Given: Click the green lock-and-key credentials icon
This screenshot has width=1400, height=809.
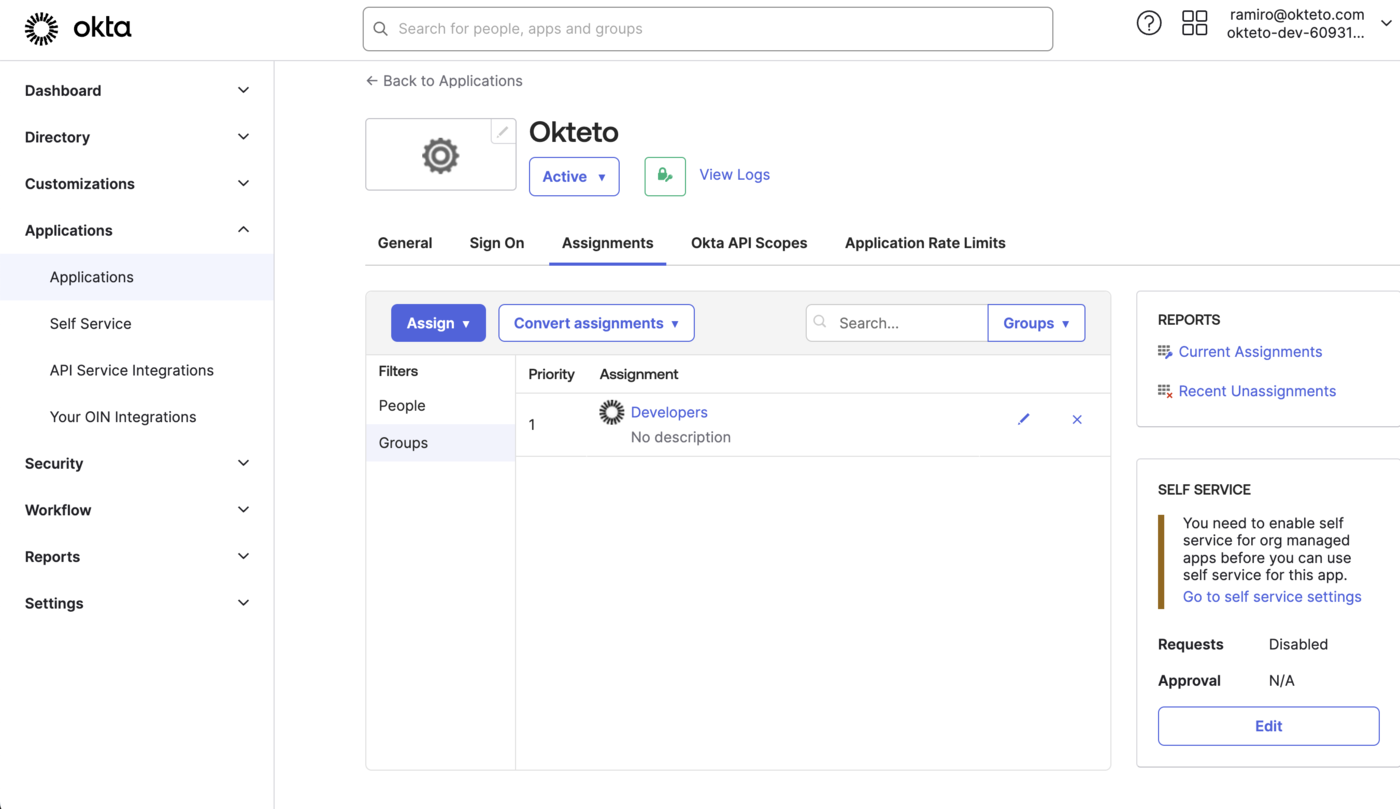Looking at the screenshot, I should click(664, 175).
